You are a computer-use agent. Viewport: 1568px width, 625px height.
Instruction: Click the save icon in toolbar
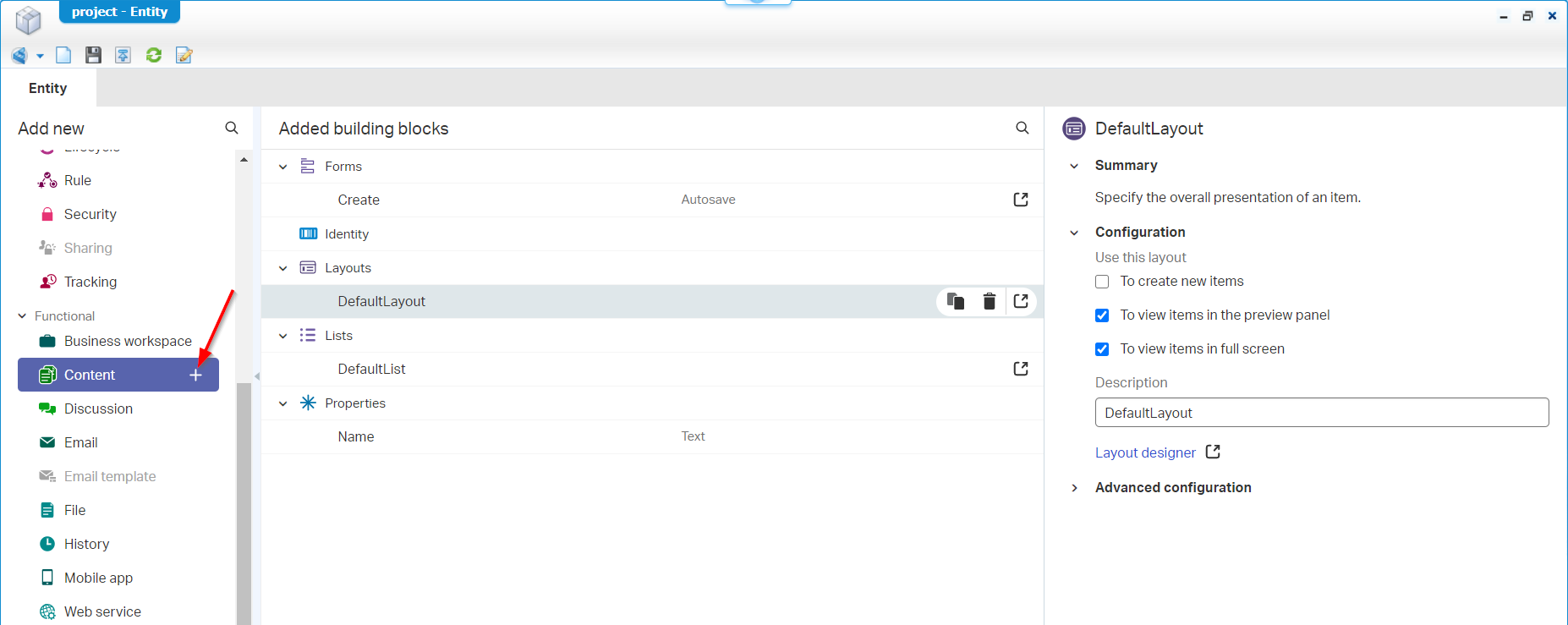pos(93,55)
